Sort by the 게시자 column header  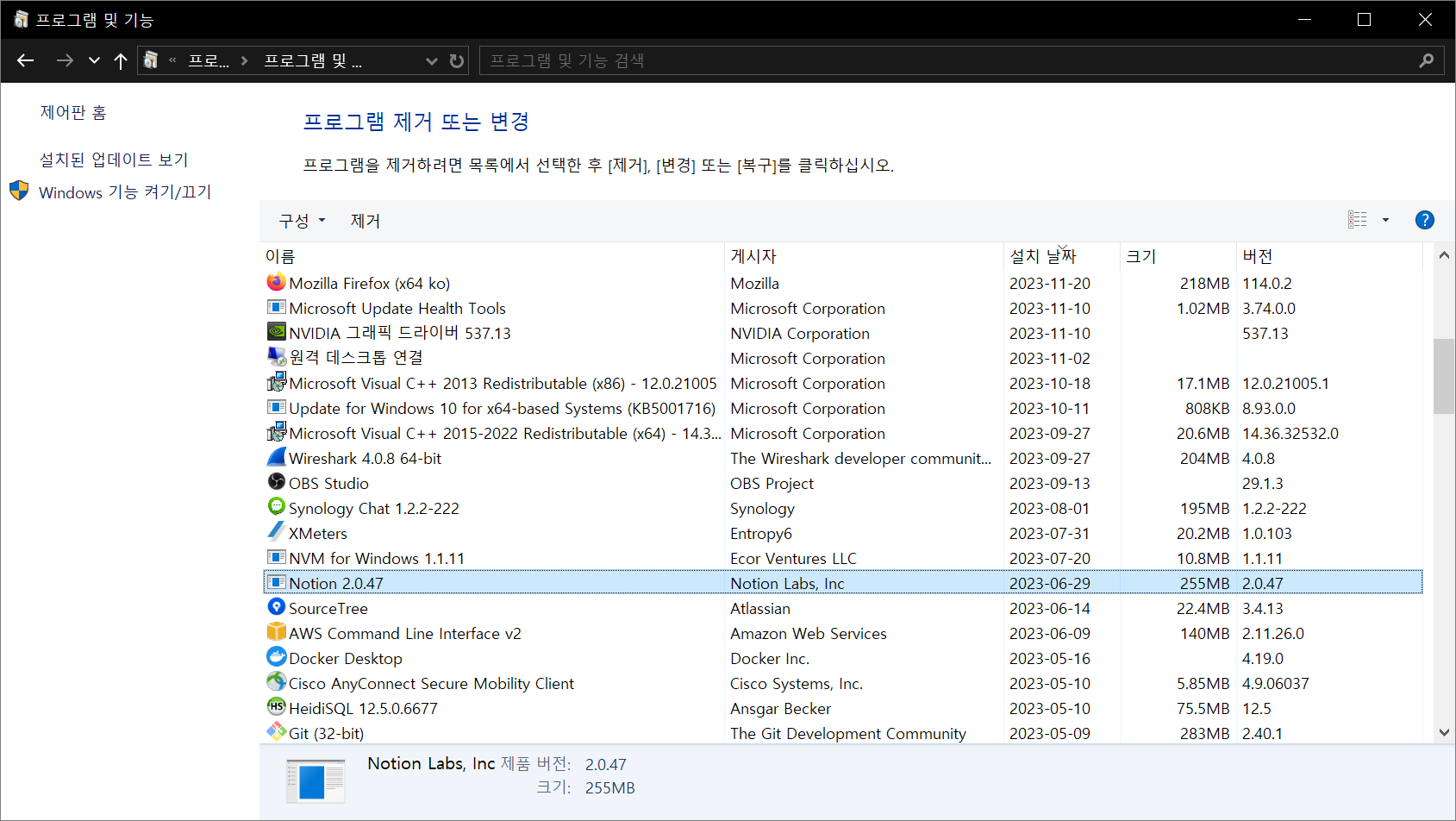click(865, 256)
